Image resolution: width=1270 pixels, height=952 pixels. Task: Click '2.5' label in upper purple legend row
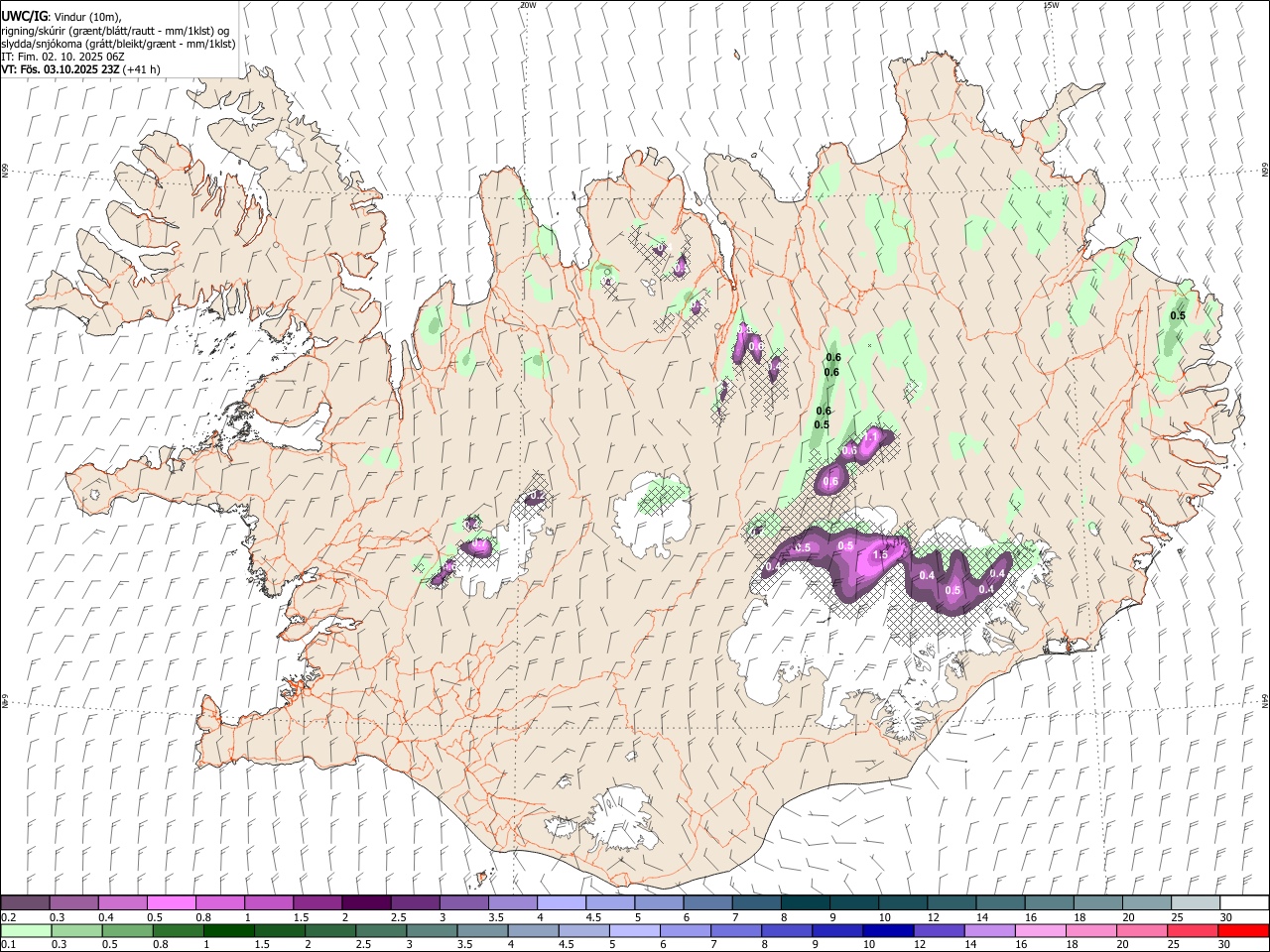pyautogui.click(x=398, y=917)
